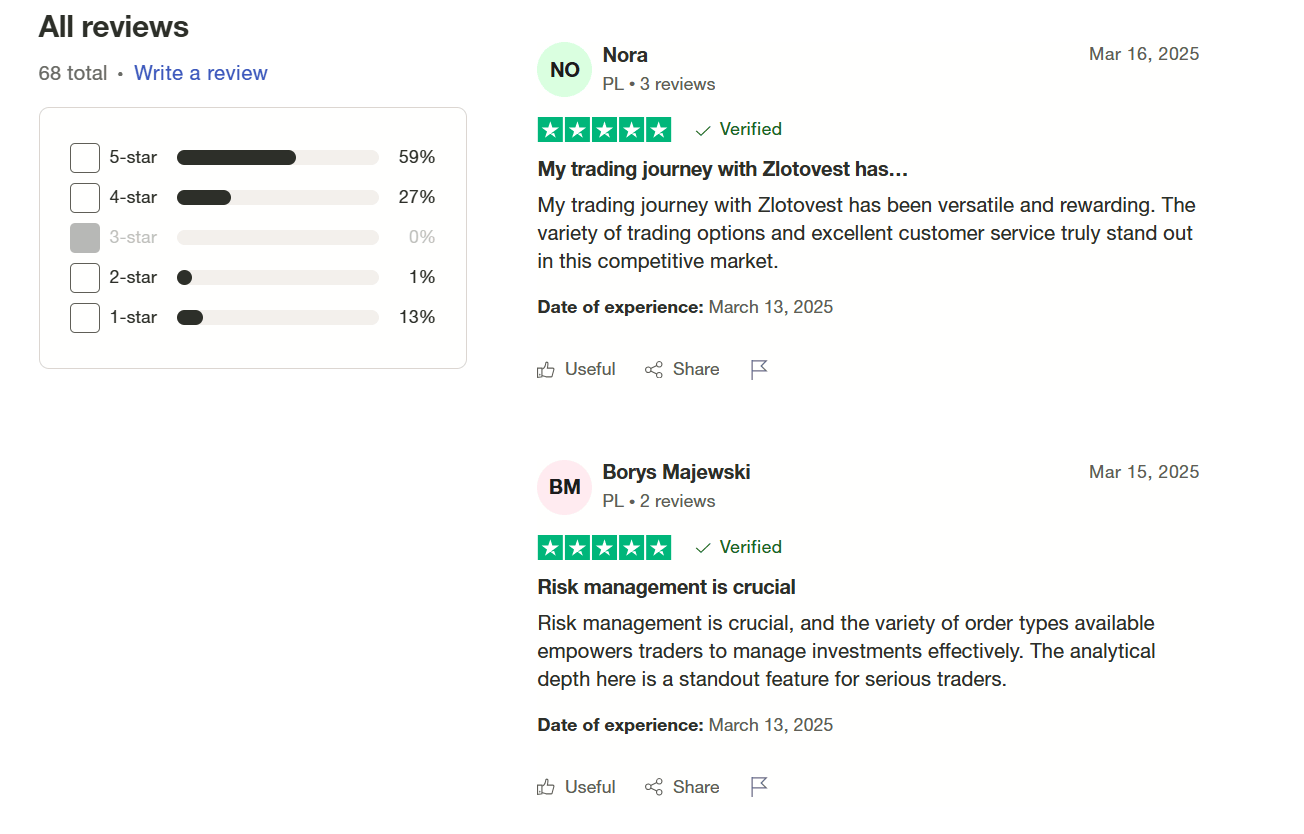The width and height of the screenshot is (1304, 834).
Task: Click thumbs-up Useful icon on Nora's review
Action: click(546, 370)
